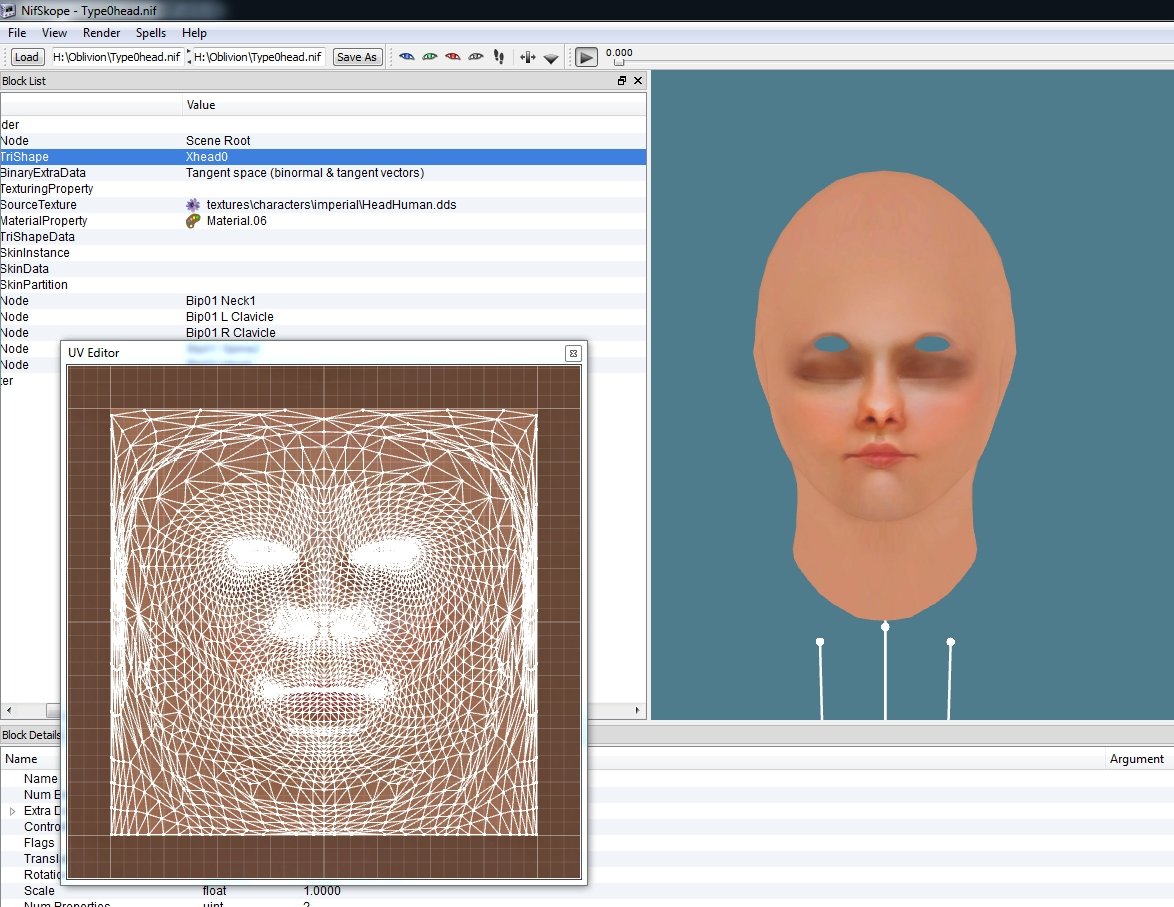Open the Spells menu
Viewport: 1174px width, 907px height.
click(x=150, y=33)
